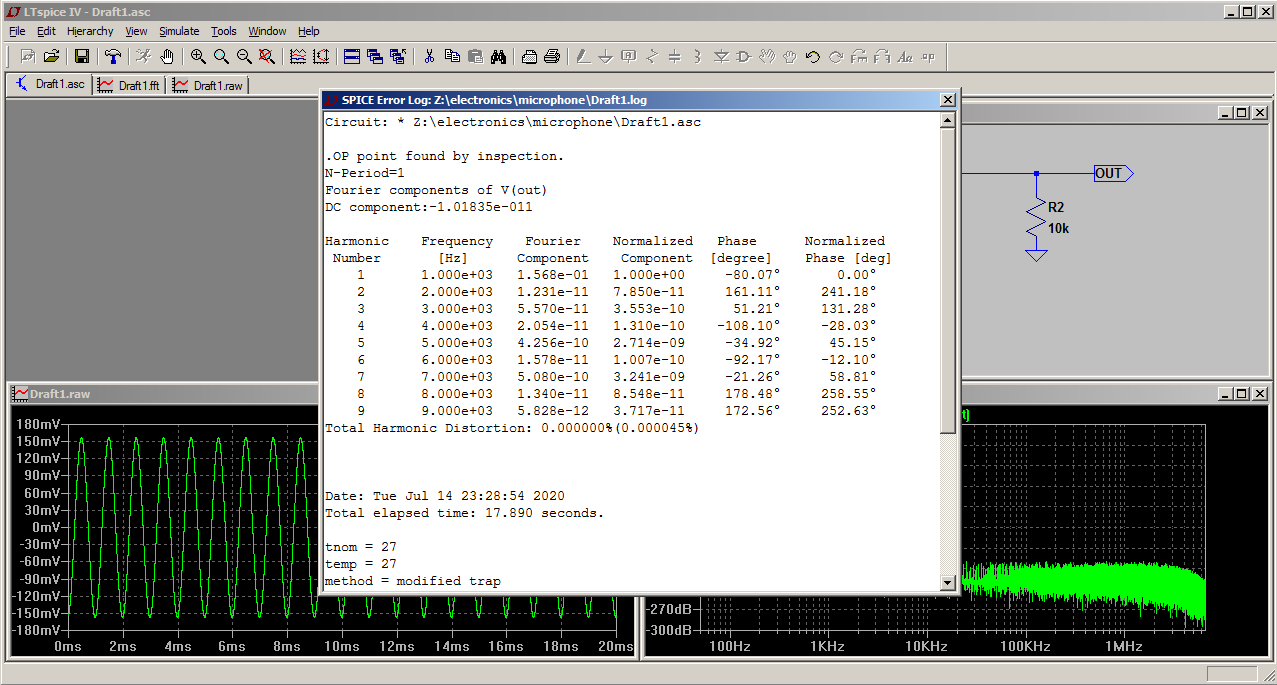The image size is (1277, 685).
Task: Tile windows with the toolbar icon
Action: [x=352, y=56]
